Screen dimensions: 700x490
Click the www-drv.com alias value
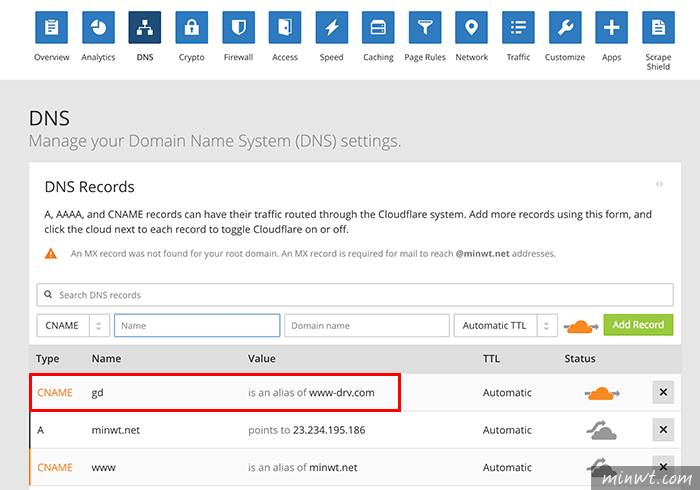pos(342,393)
